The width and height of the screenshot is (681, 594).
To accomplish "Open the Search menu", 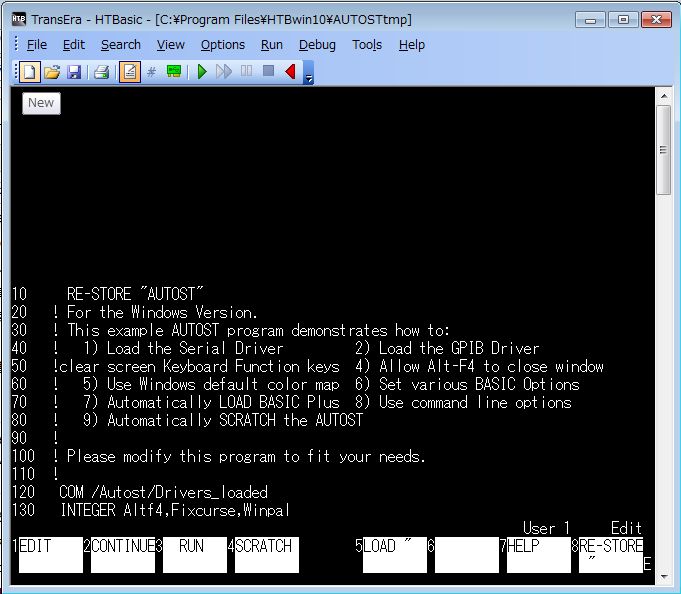I will [121, 45].
